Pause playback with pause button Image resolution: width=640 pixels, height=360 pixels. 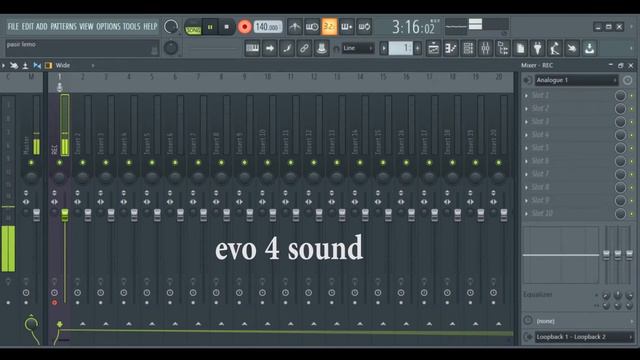[210, 27]
